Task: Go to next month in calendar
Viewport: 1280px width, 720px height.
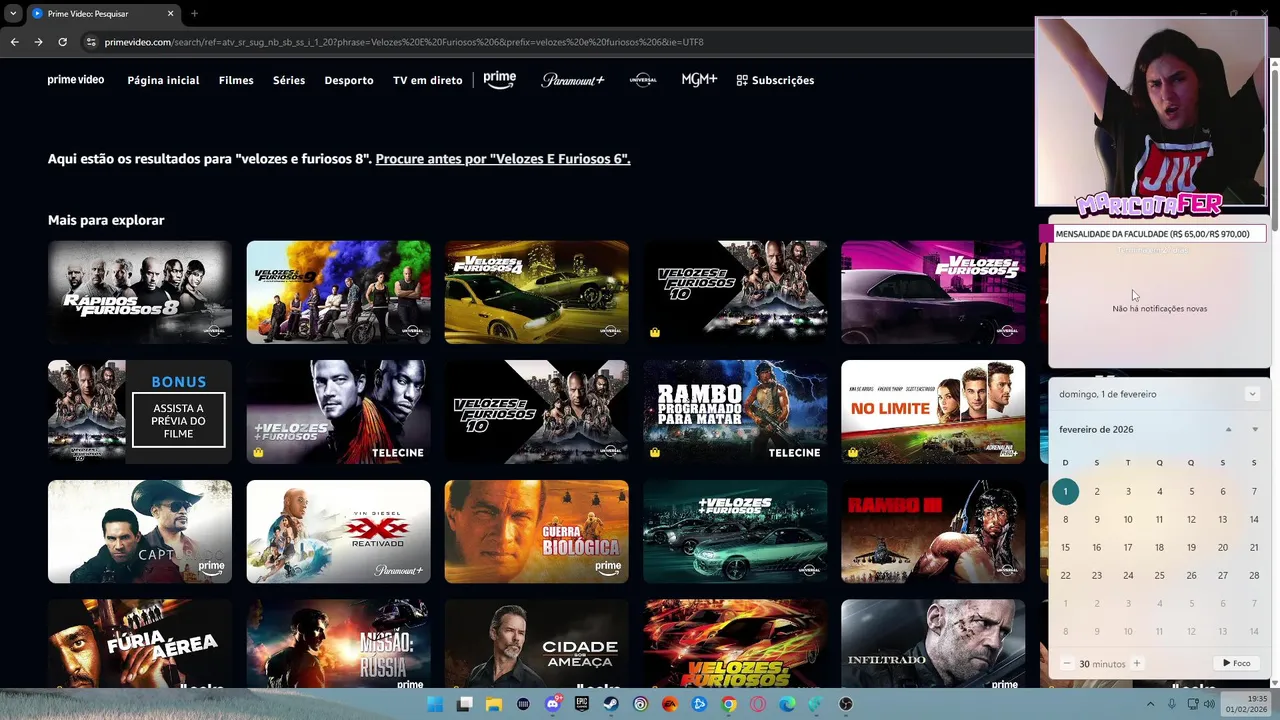Action: pyautogui.click(x=1255, y=430)
